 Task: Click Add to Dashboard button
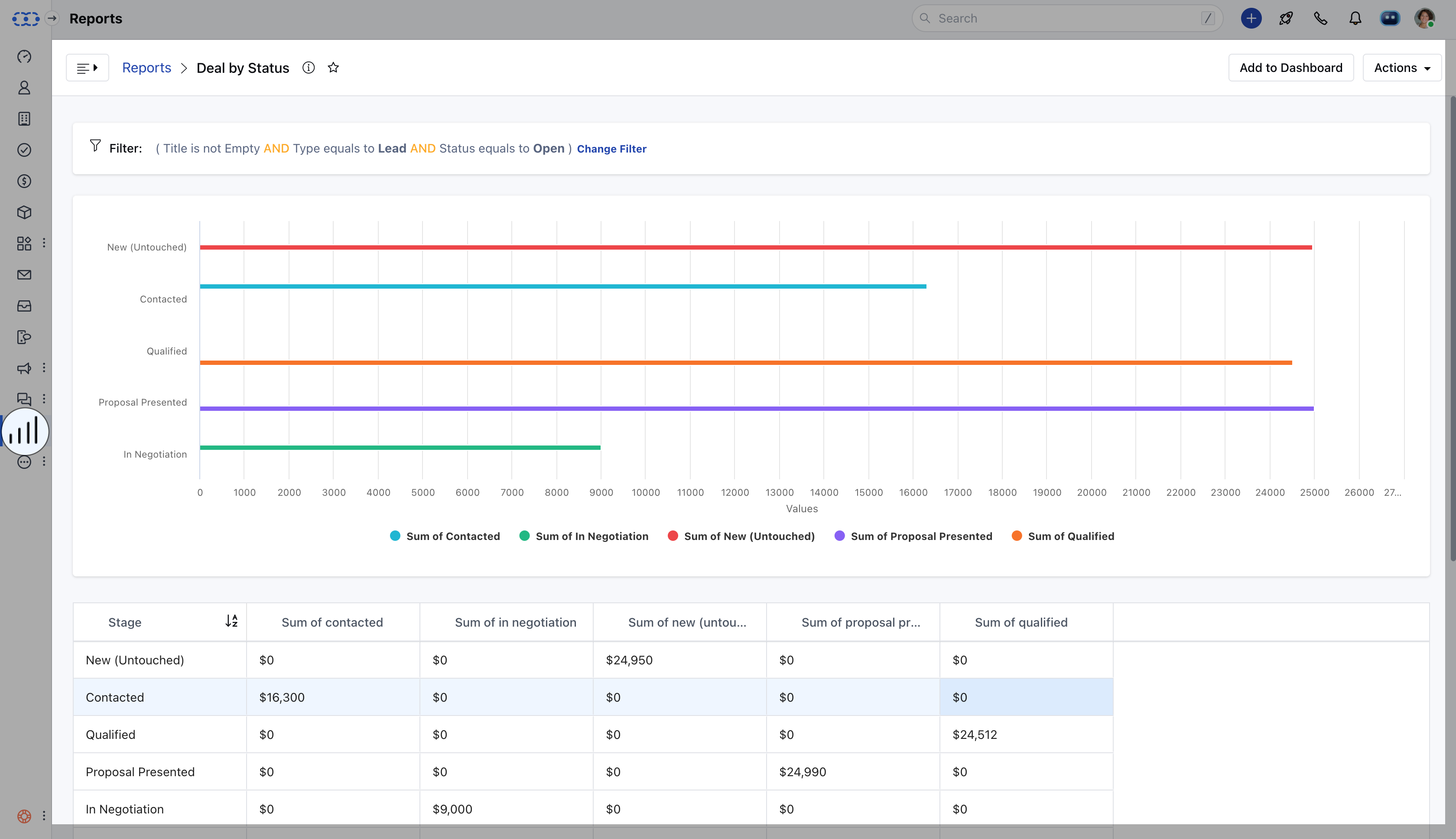coord(1290,68)
